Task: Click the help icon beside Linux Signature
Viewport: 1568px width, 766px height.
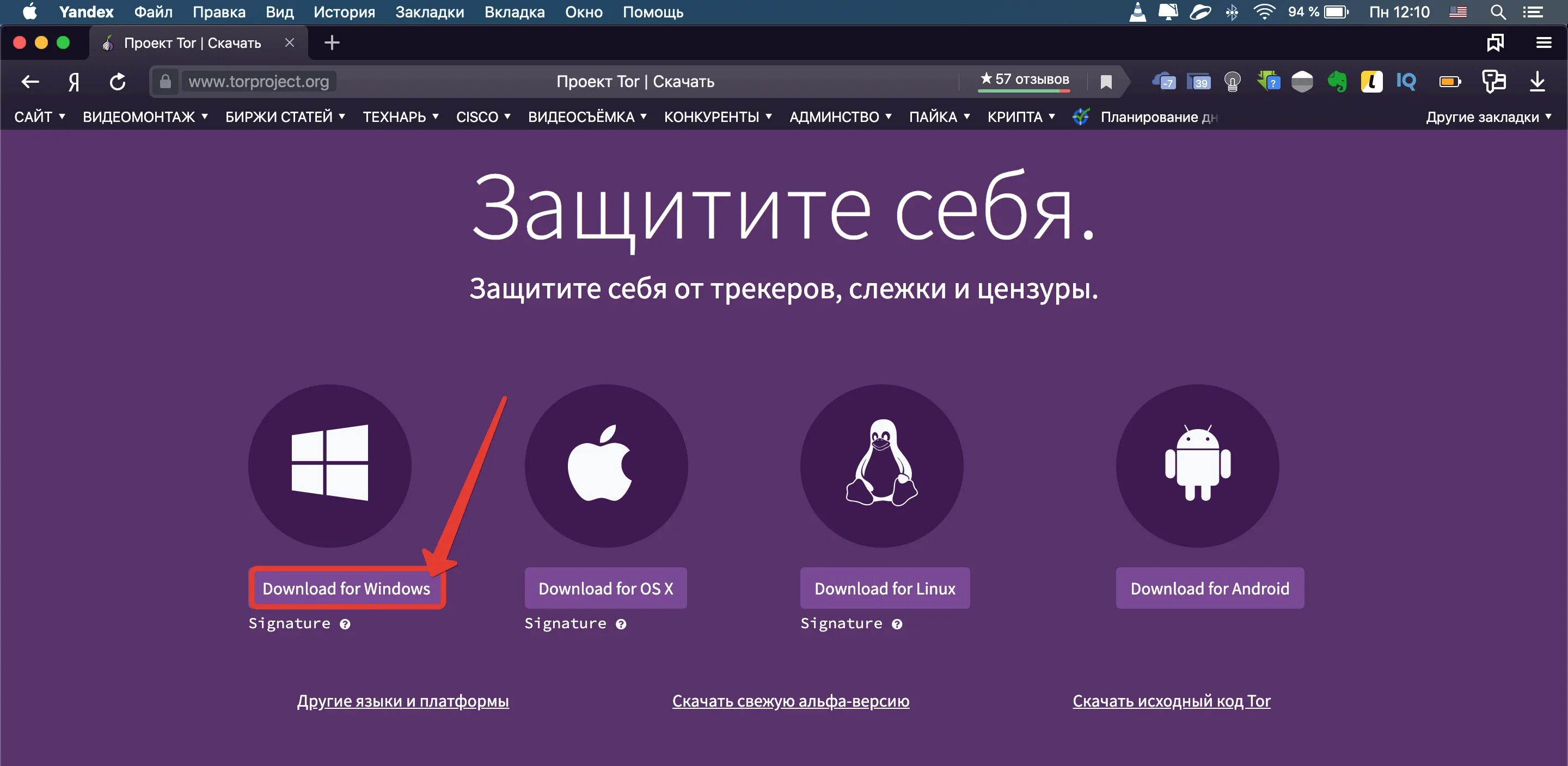Action: (897, 624)
